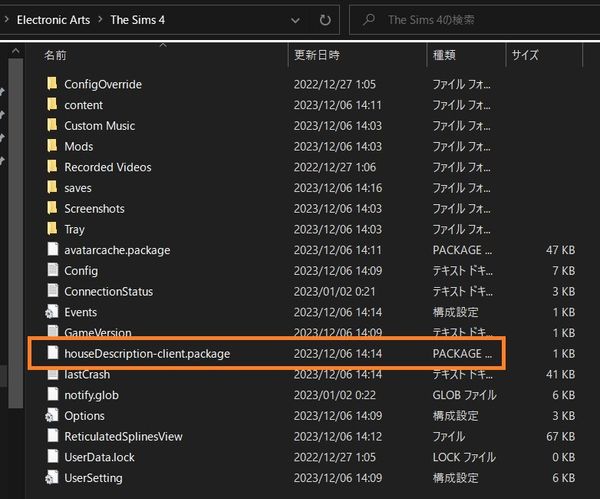
Task: Focus the The Sims 4の検索 search box
Action: pyautogui.click(x=474, y=20)
